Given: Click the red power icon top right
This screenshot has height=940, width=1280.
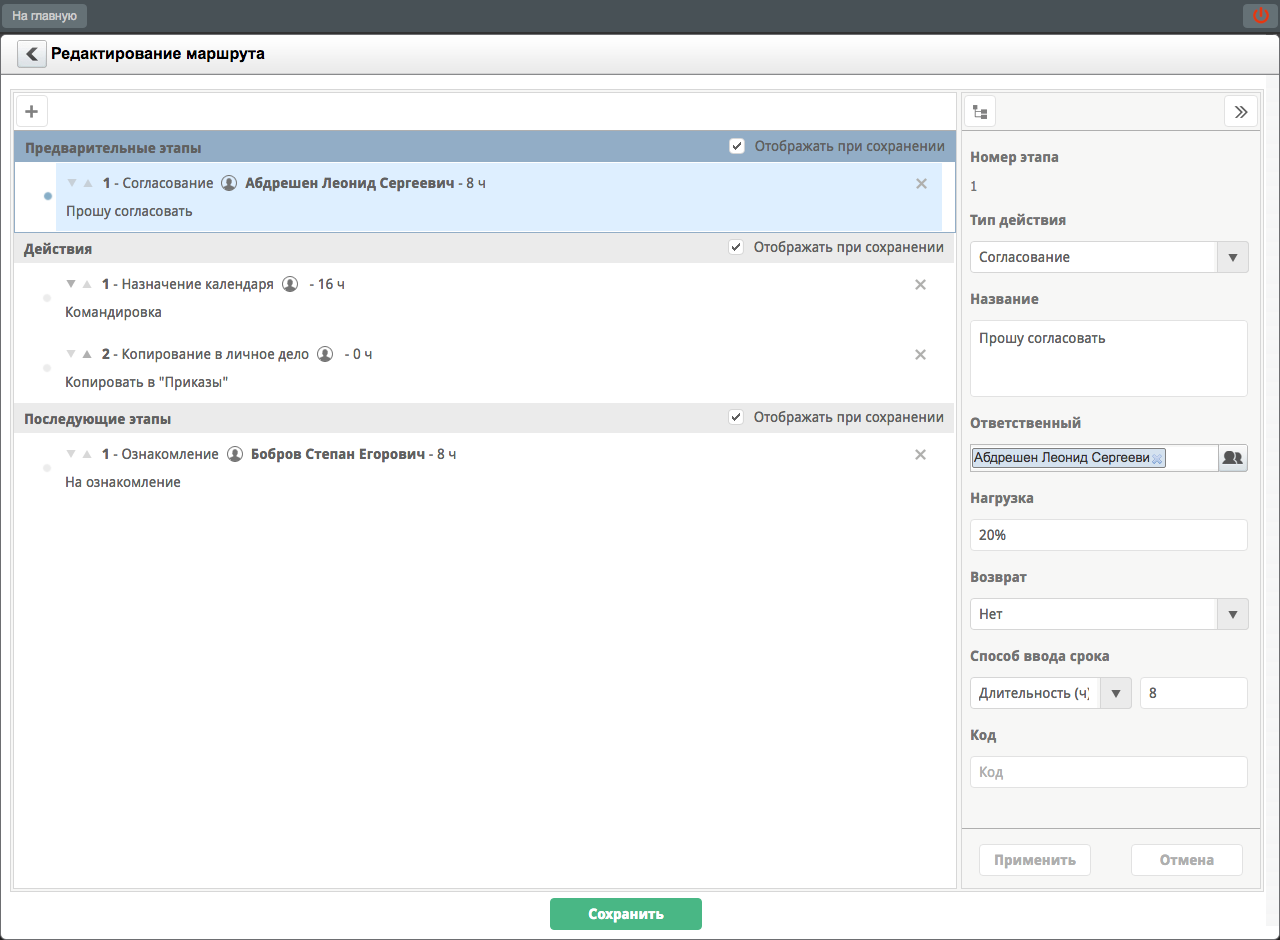Looking at the screenshot, I should (1260, 15).
